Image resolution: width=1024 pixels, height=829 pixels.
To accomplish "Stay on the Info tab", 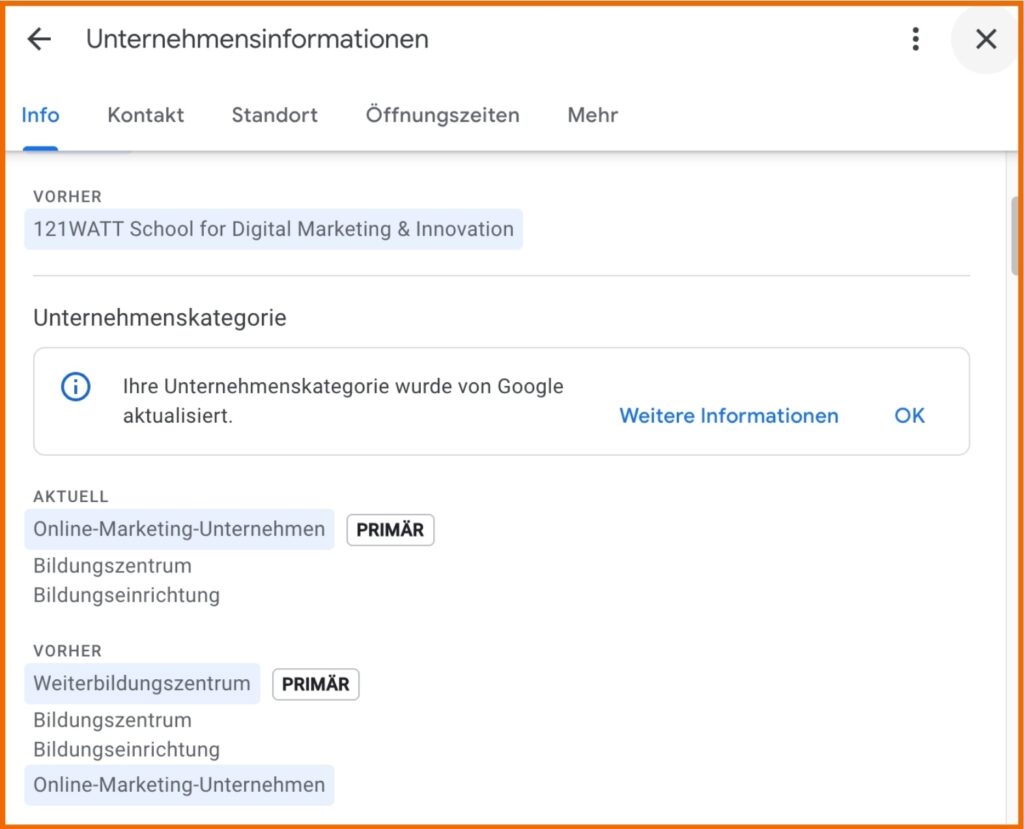I will [x=40, y=115].
